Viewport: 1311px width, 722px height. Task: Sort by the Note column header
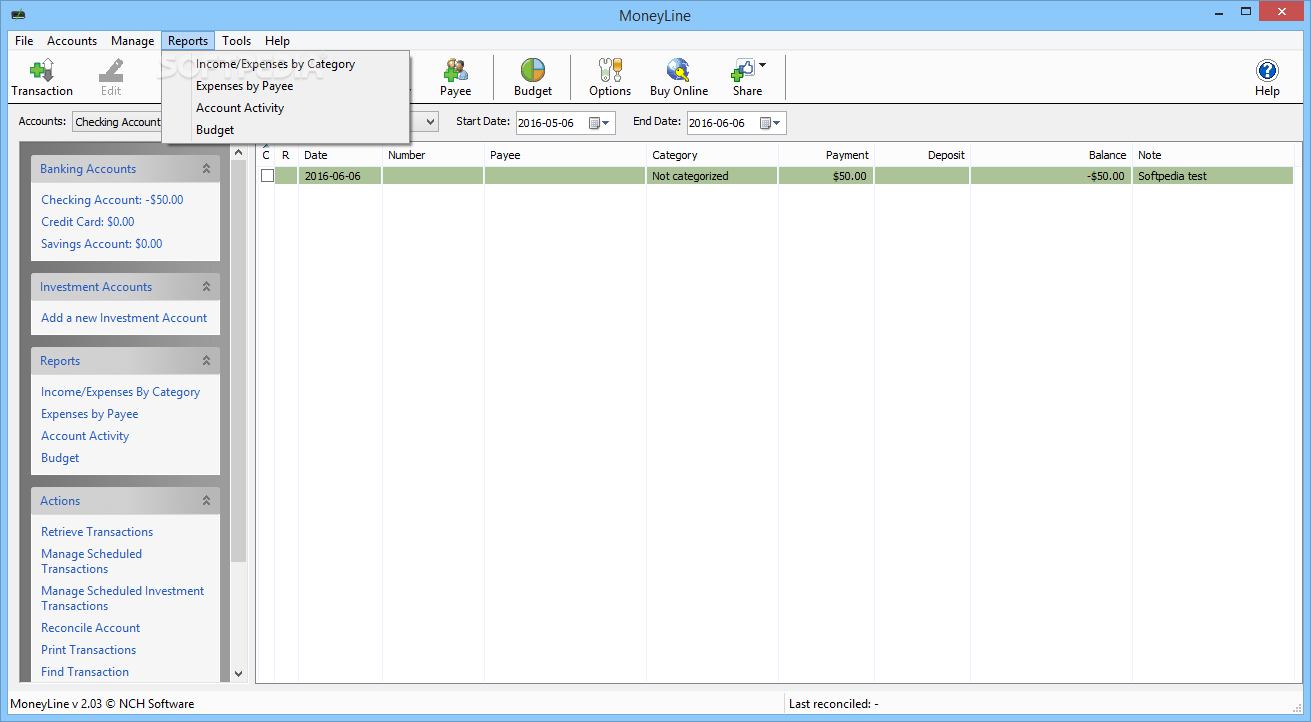coord(1213,155)
